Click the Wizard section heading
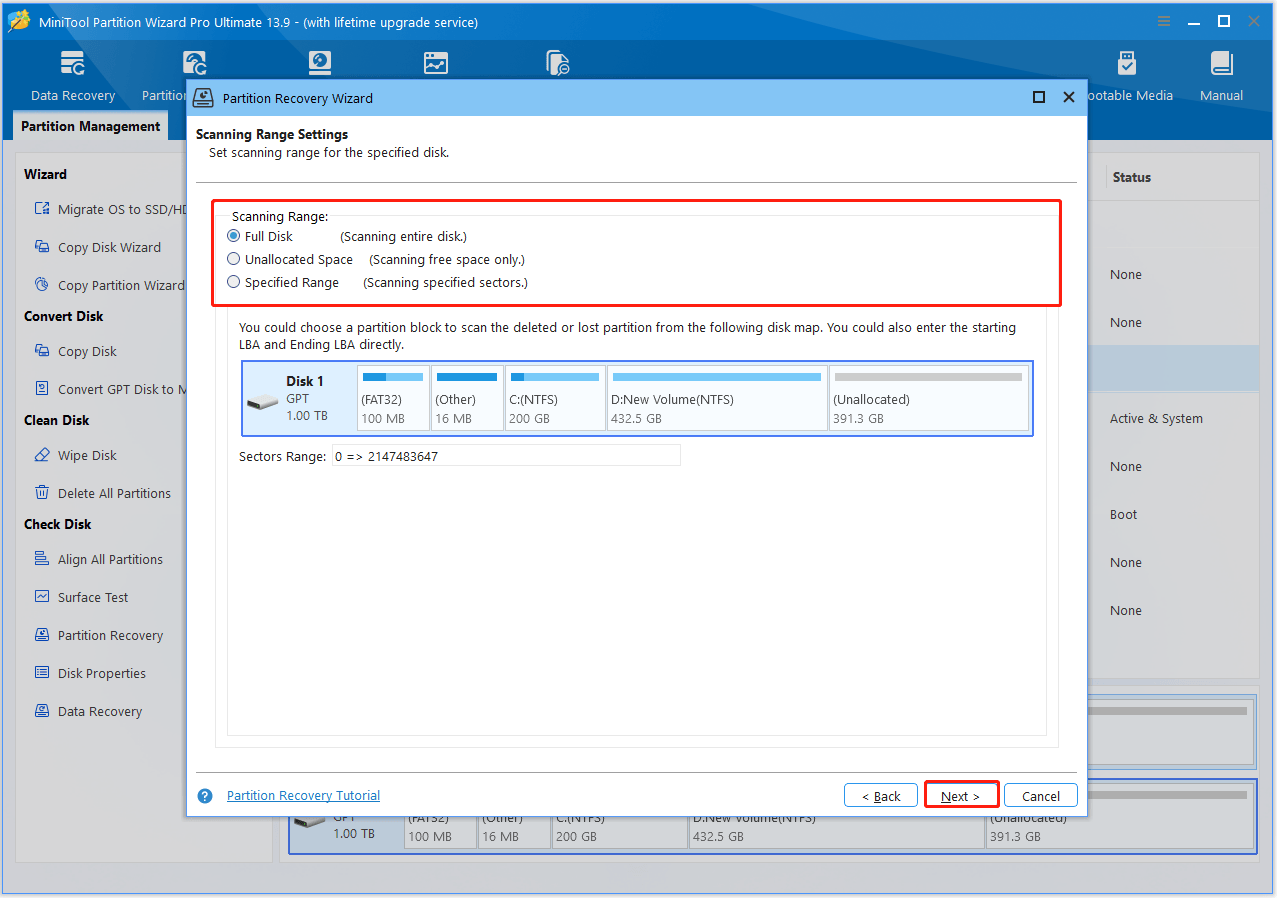1277x898 pixels. click(x=46, y=174)
